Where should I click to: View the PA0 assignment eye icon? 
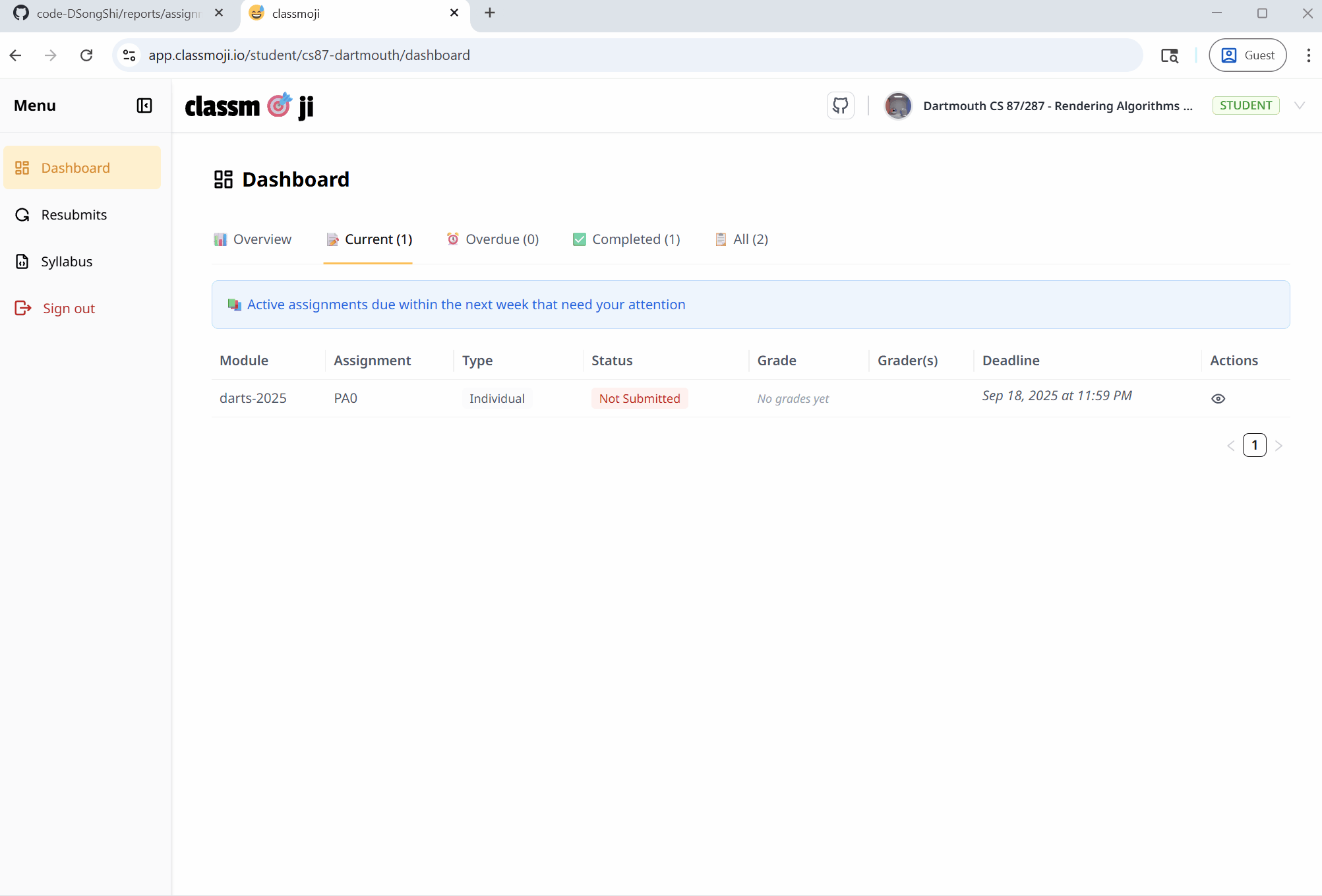tap(1218, 399)
